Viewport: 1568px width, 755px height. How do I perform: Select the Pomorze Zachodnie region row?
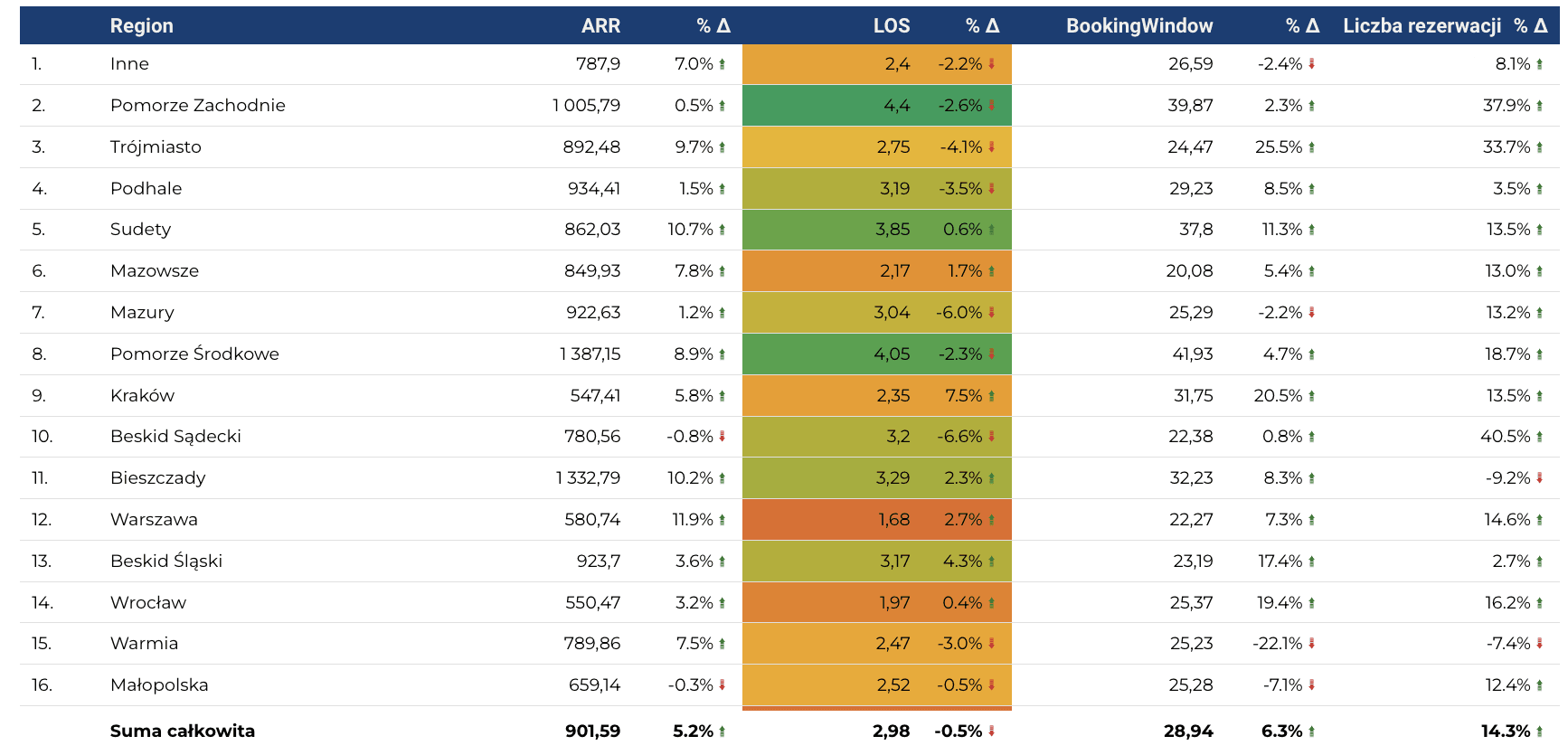(789, 106)
